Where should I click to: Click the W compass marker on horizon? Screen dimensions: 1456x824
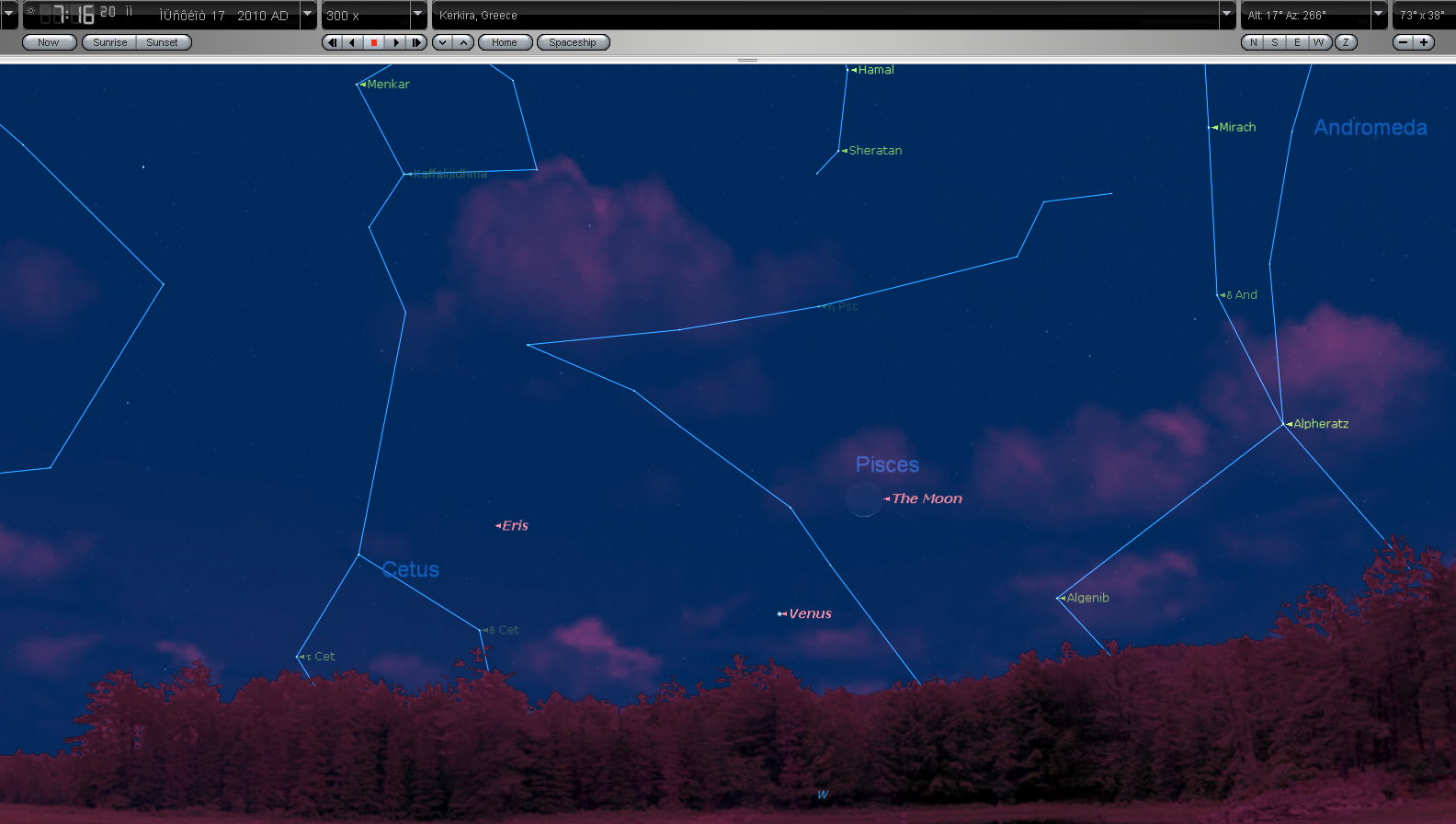(x=823, y=795)
